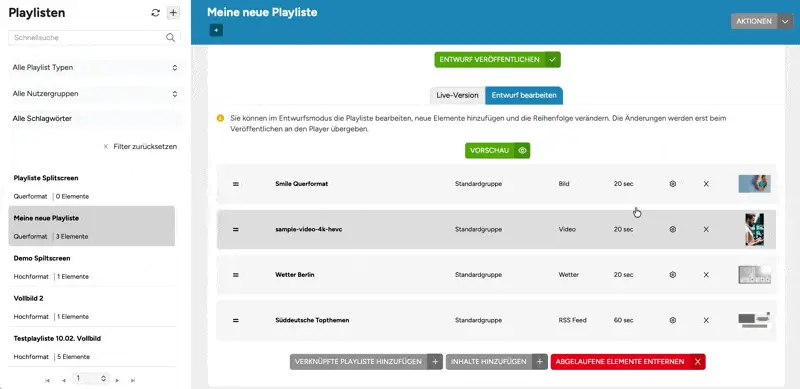Switch to Entwurf bearbeiten tab
The height and width of the screenshot is (389, 800).
pyautogui.click(x=524, y=95)
